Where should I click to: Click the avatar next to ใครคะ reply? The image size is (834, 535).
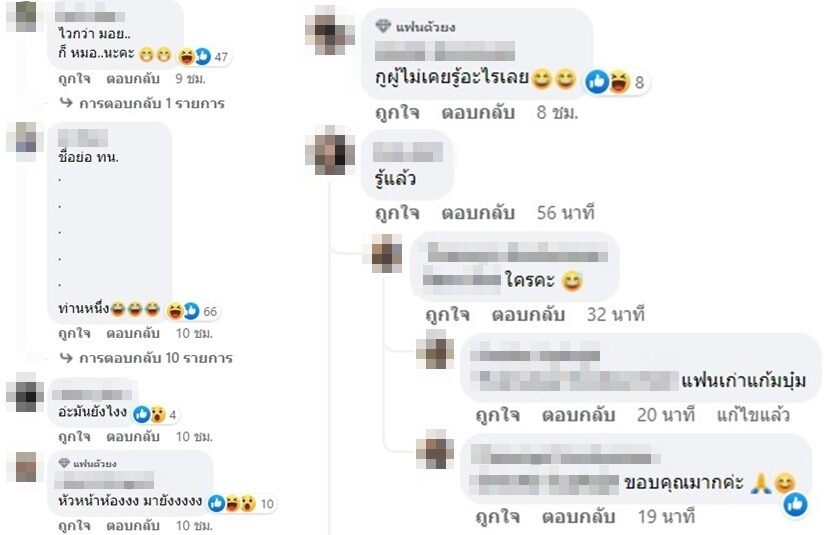[387, 254]
